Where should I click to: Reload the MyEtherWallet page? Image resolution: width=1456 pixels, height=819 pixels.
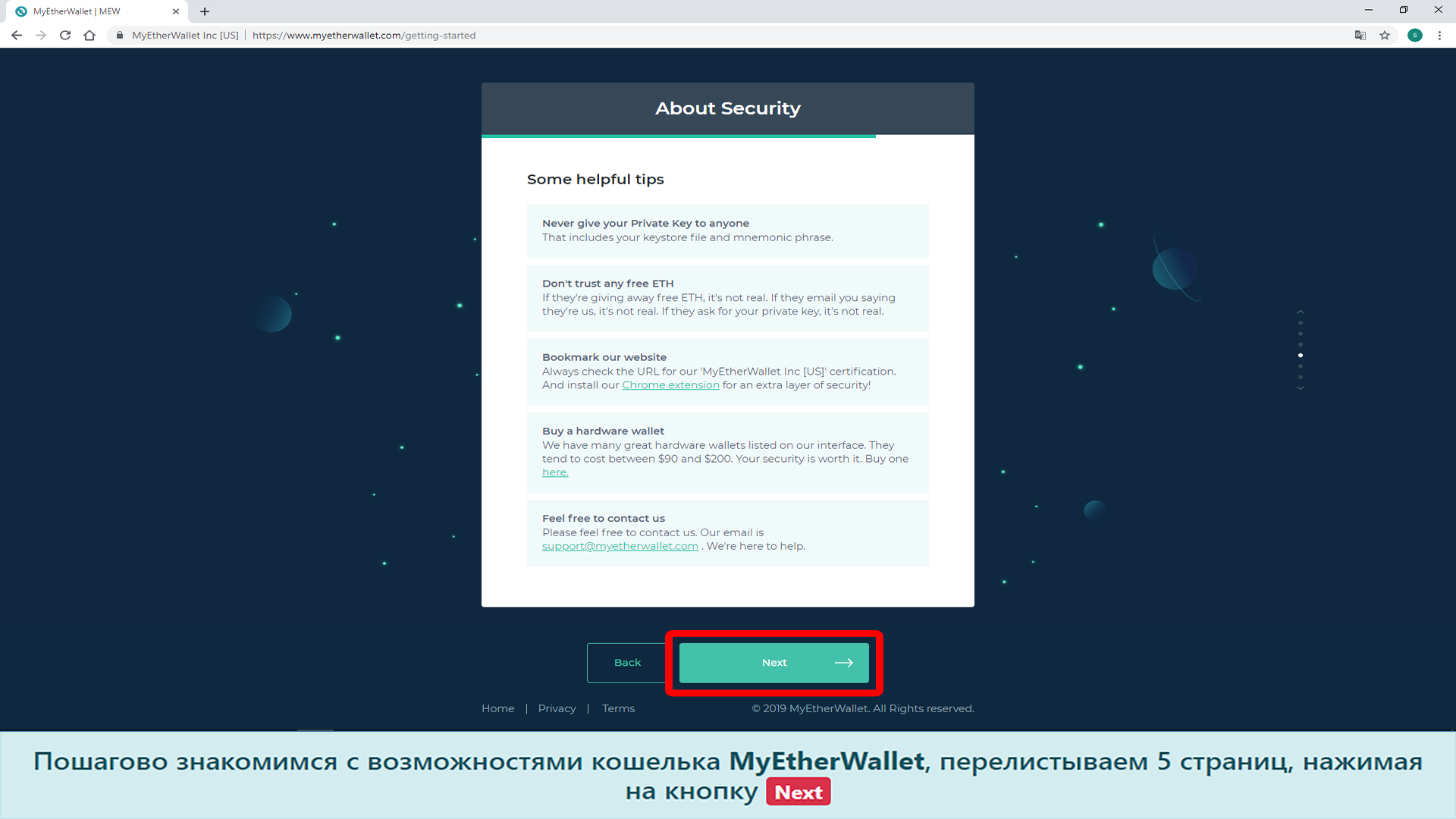pyautogui.click(x=65, y=35)
